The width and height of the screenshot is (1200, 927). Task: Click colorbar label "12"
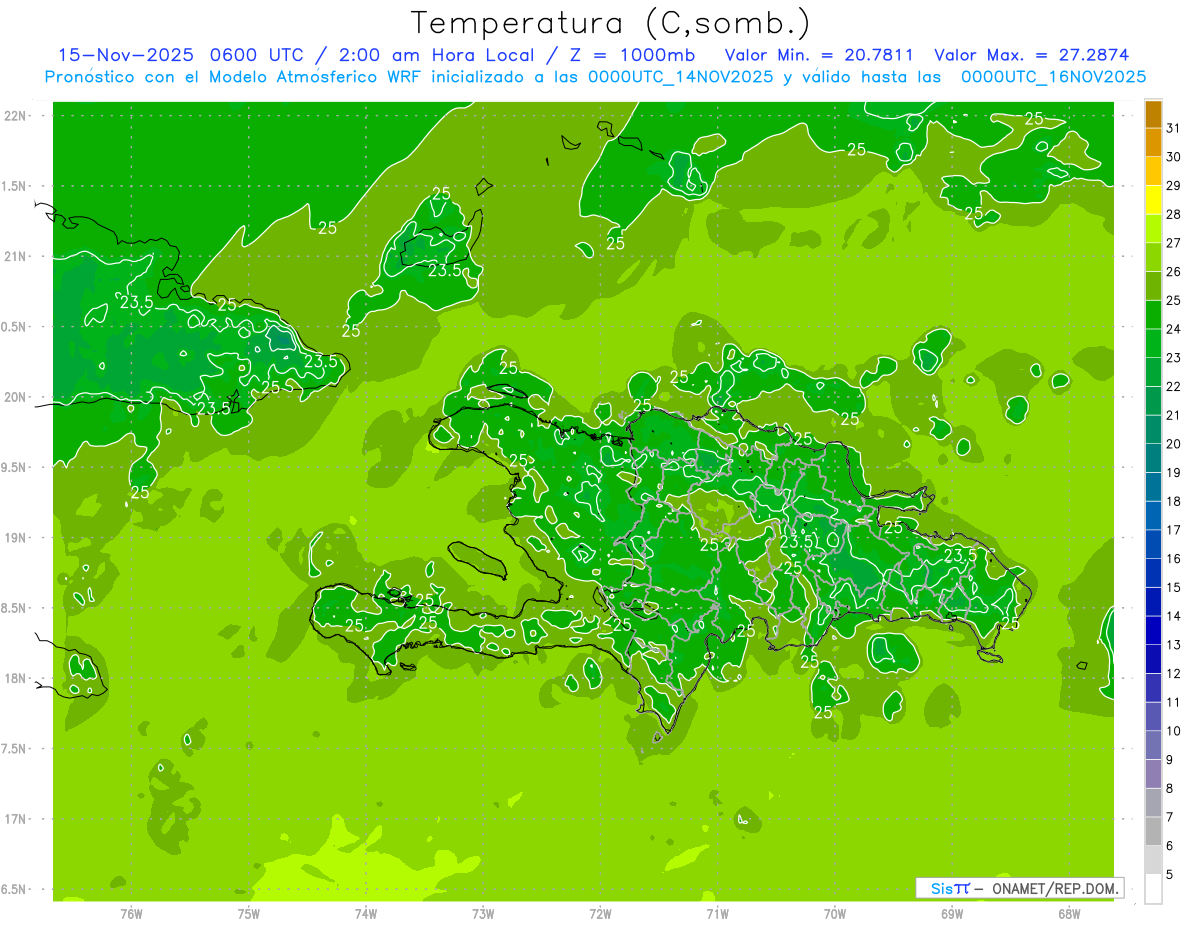tap(1175, 673)
